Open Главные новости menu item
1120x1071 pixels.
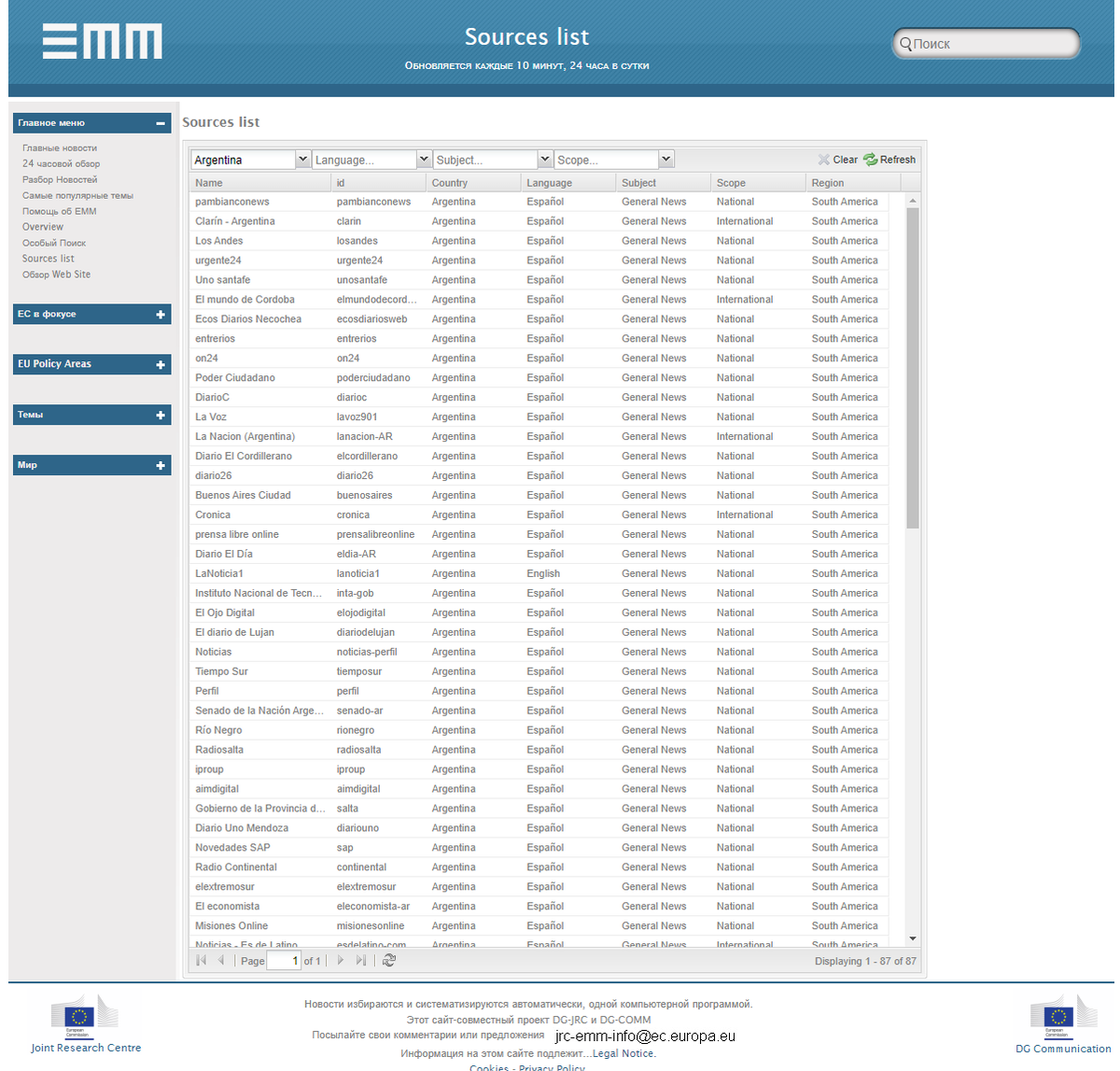pos(60,148)
